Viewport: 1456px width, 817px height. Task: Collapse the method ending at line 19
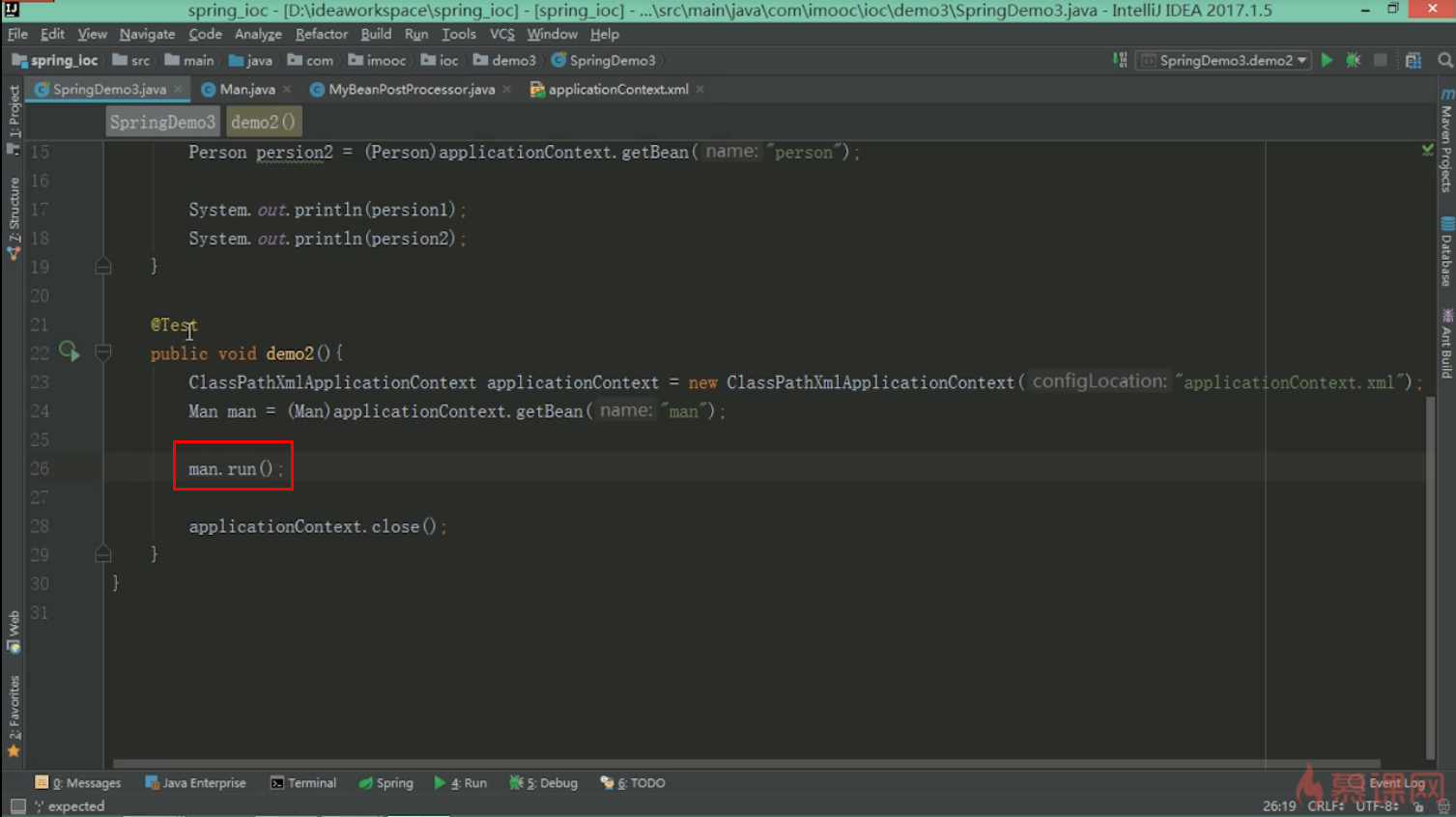[x=103, y=267]
